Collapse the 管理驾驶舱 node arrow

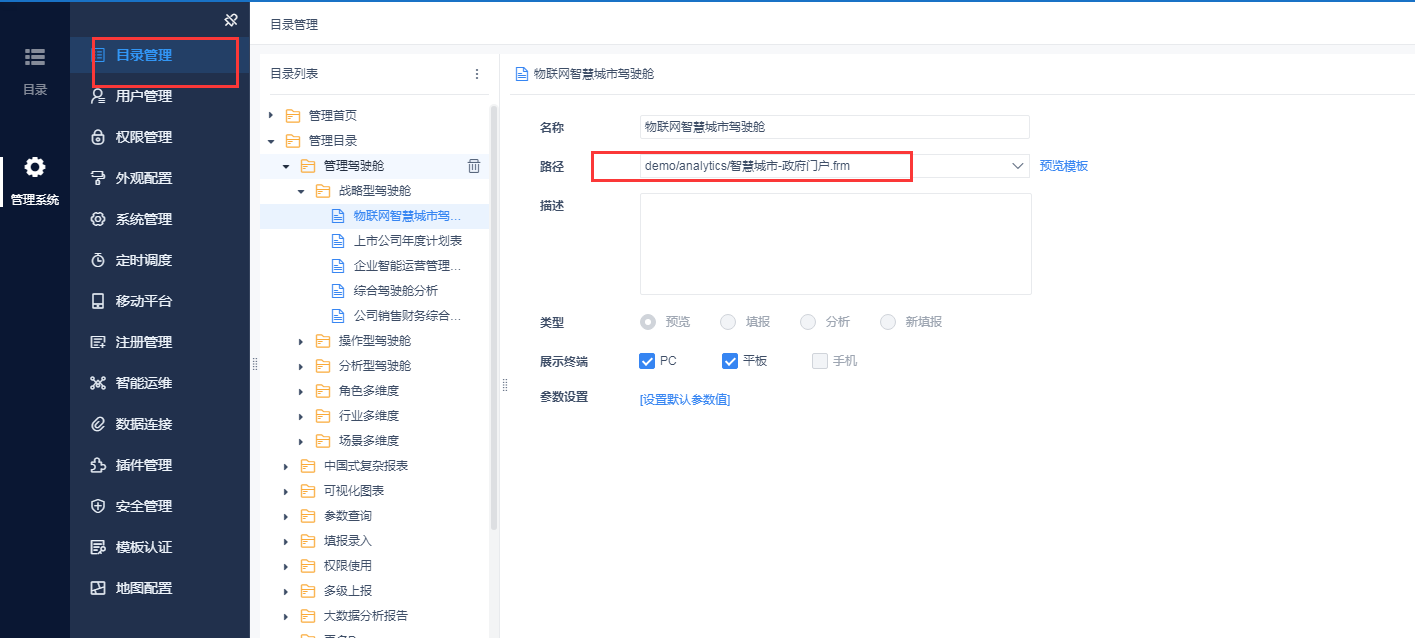click(286, 166)
